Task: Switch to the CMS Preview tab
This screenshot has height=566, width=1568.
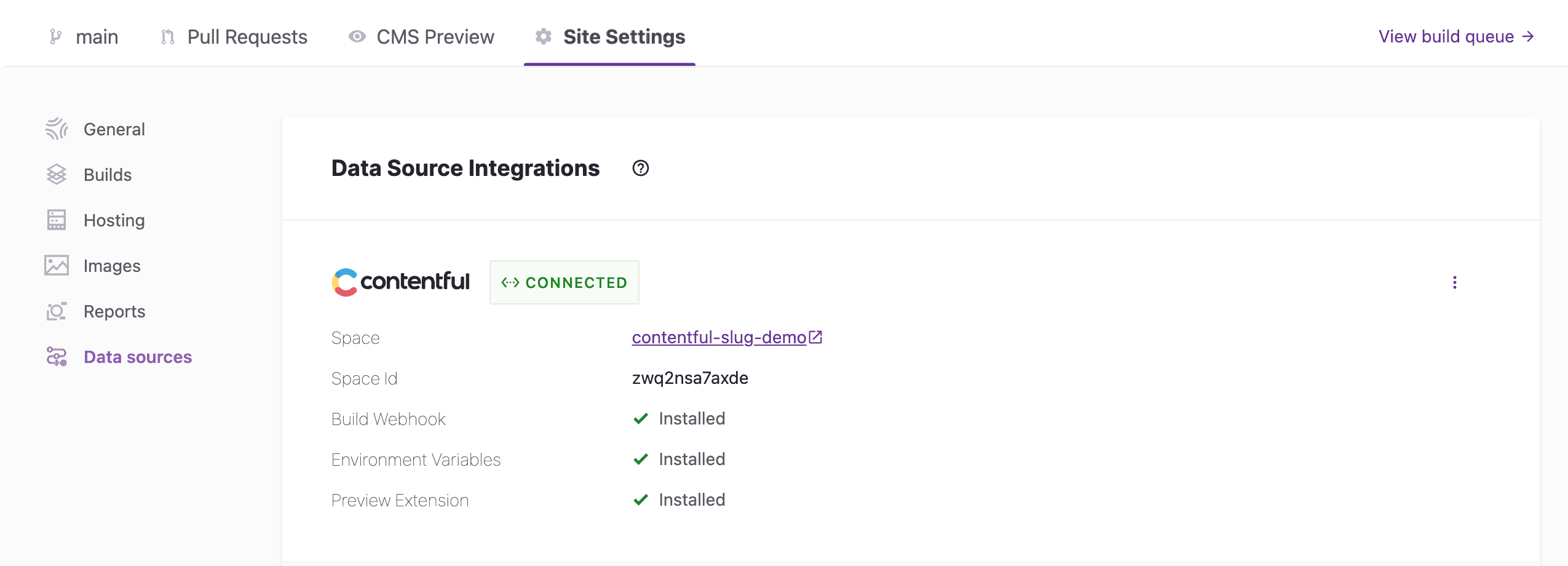Action: click(x=422, y=37)
